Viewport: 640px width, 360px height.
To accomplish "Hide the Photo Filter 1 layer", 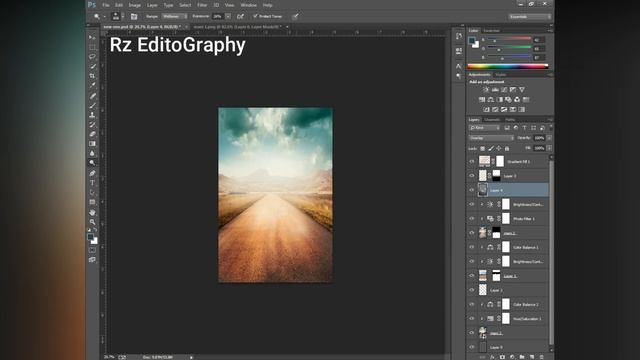I will tap(472, 219).
